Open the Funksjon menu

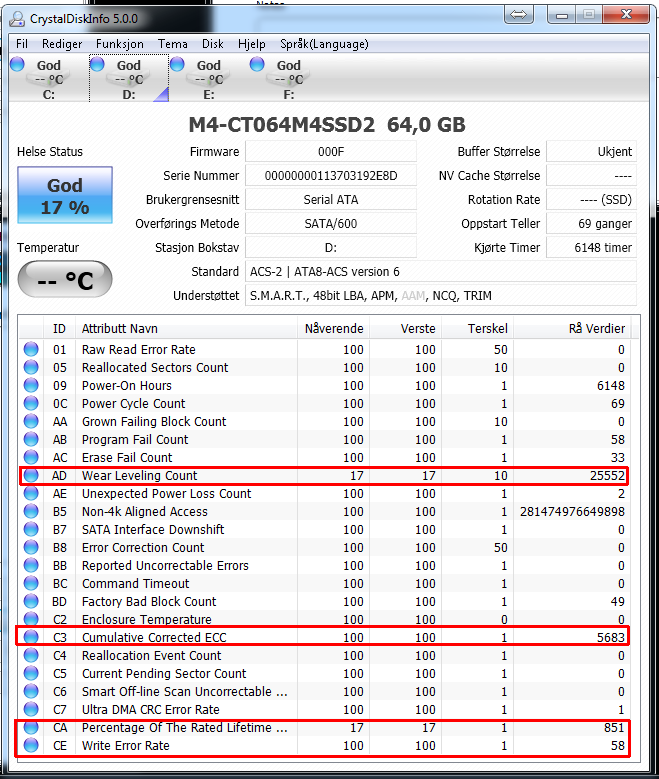click(120, 44)
